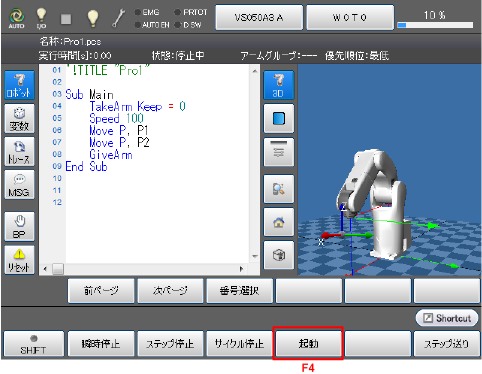Click the cube view icon
482x374 pixels.
click(x=279, y=255)
